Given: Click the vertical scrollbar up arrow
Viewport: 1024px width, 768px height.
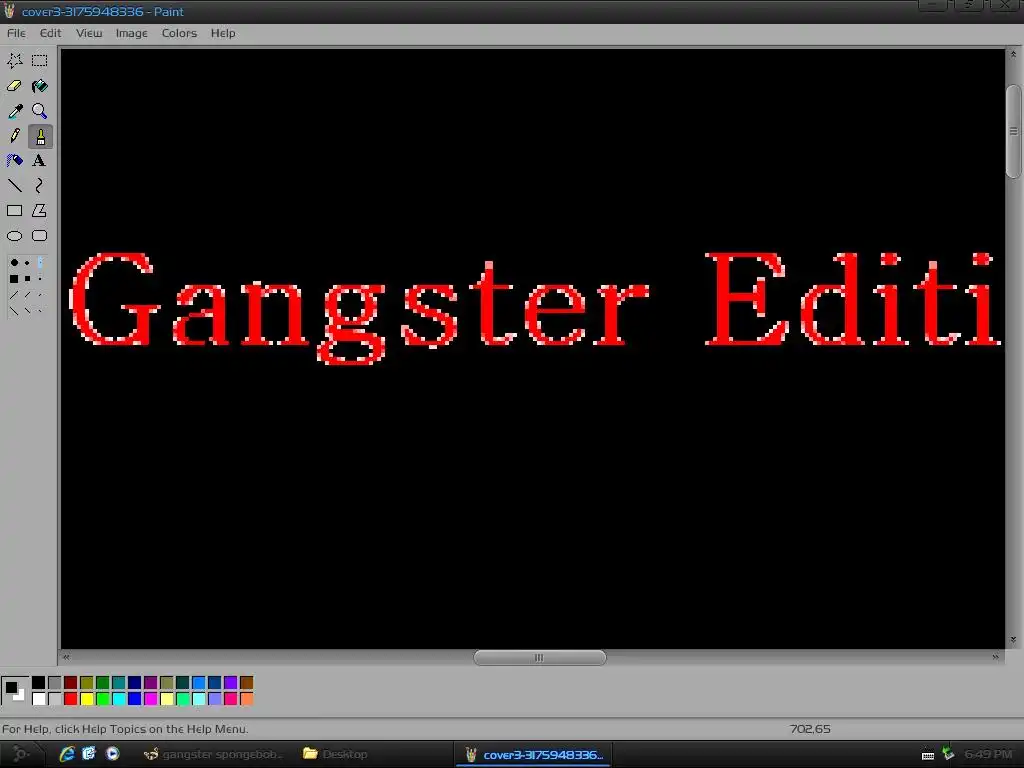Looking at the screenshot, I should tap(1014, 54).
